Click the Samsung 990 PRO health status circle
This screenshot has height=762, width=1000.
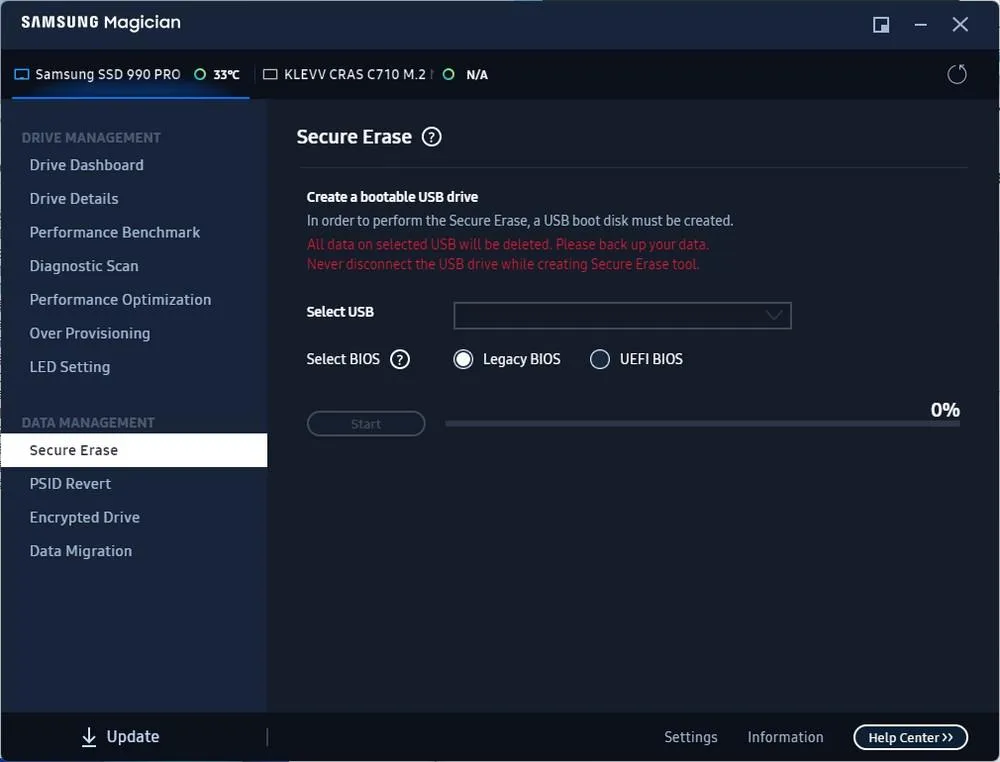(200, 75)
